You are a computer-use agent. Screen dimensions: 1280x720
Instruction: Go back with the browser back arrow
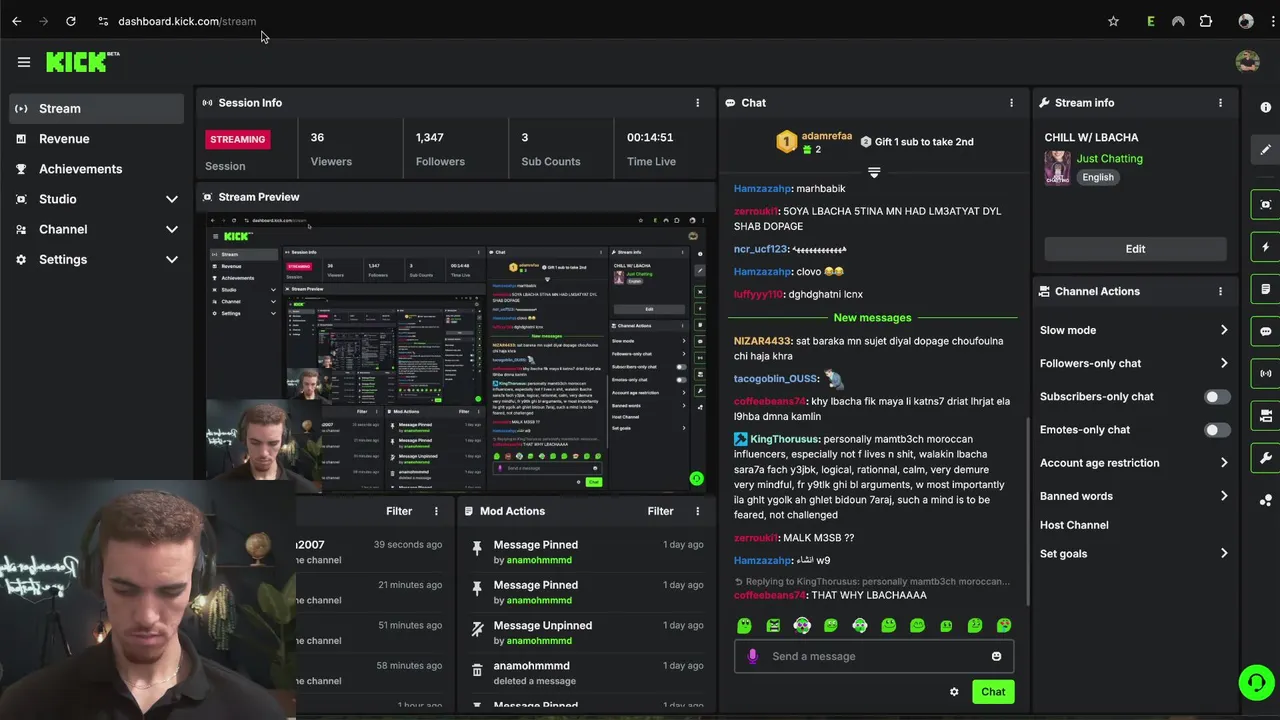pos(17,21)
